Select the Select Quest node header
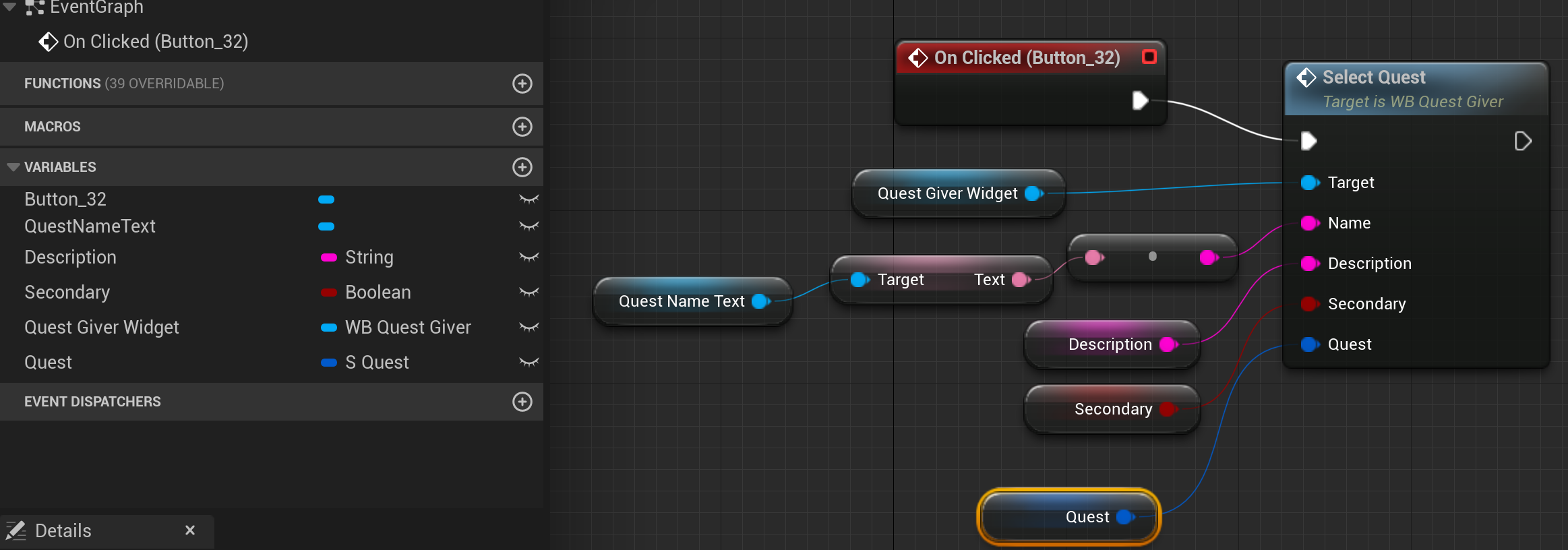The image size is (1568, 550). [x=1416, y=89]
